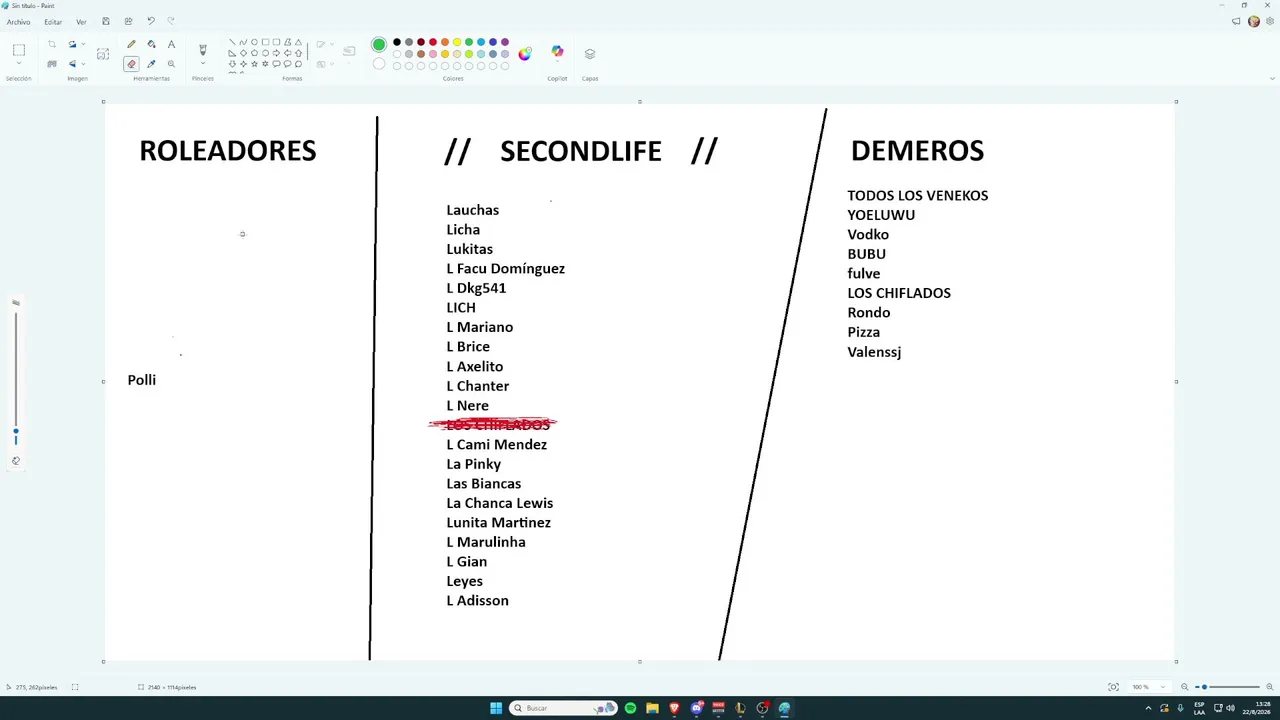Click the zoom in magnifier in status bar

click(1269, 687)
